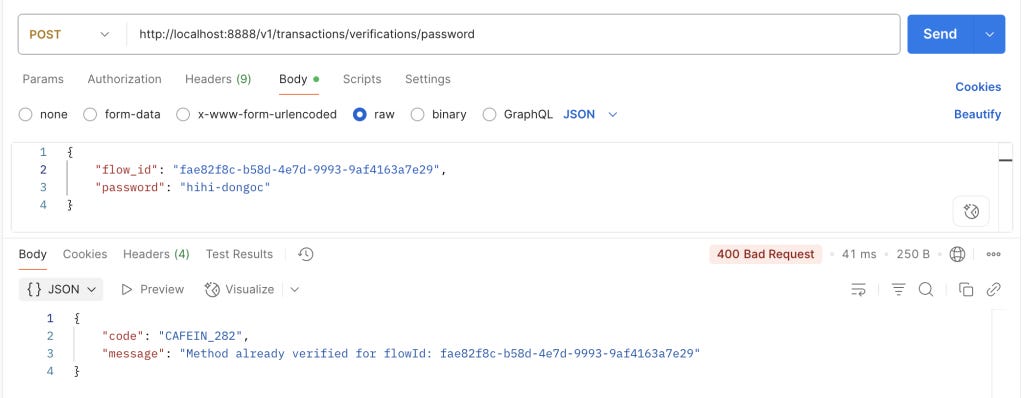Open the Test Results tab
The width and height of the screenshot is (1024, 398).
(x=239, y=254)
